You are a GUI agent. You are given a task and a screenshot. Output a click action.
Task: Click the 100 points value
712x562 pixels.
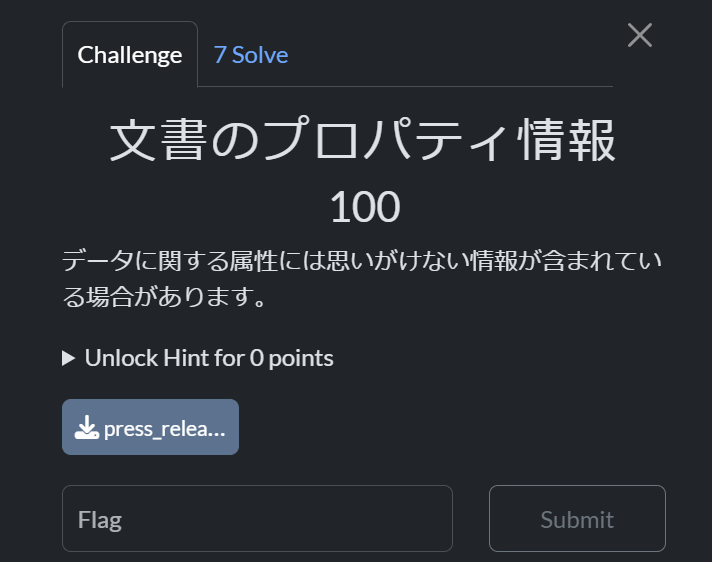pos(365,207)
